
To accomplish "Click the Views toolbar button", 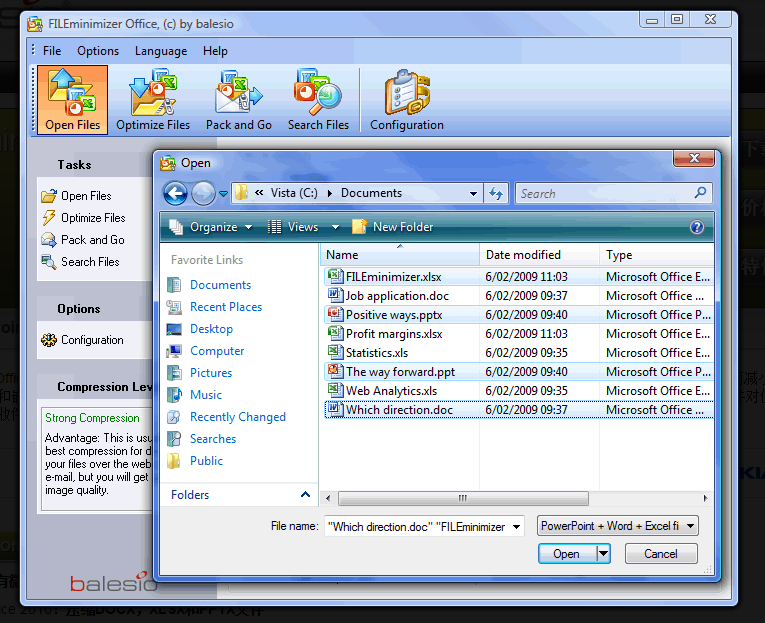I will point(293,227).
